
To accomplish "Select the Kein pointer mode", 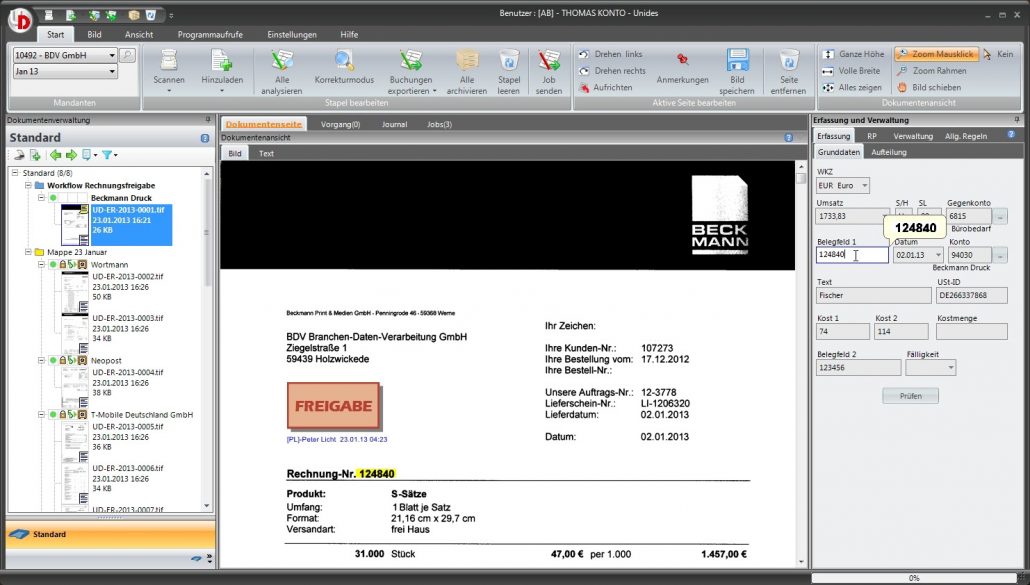I will (x=998, y=54).
